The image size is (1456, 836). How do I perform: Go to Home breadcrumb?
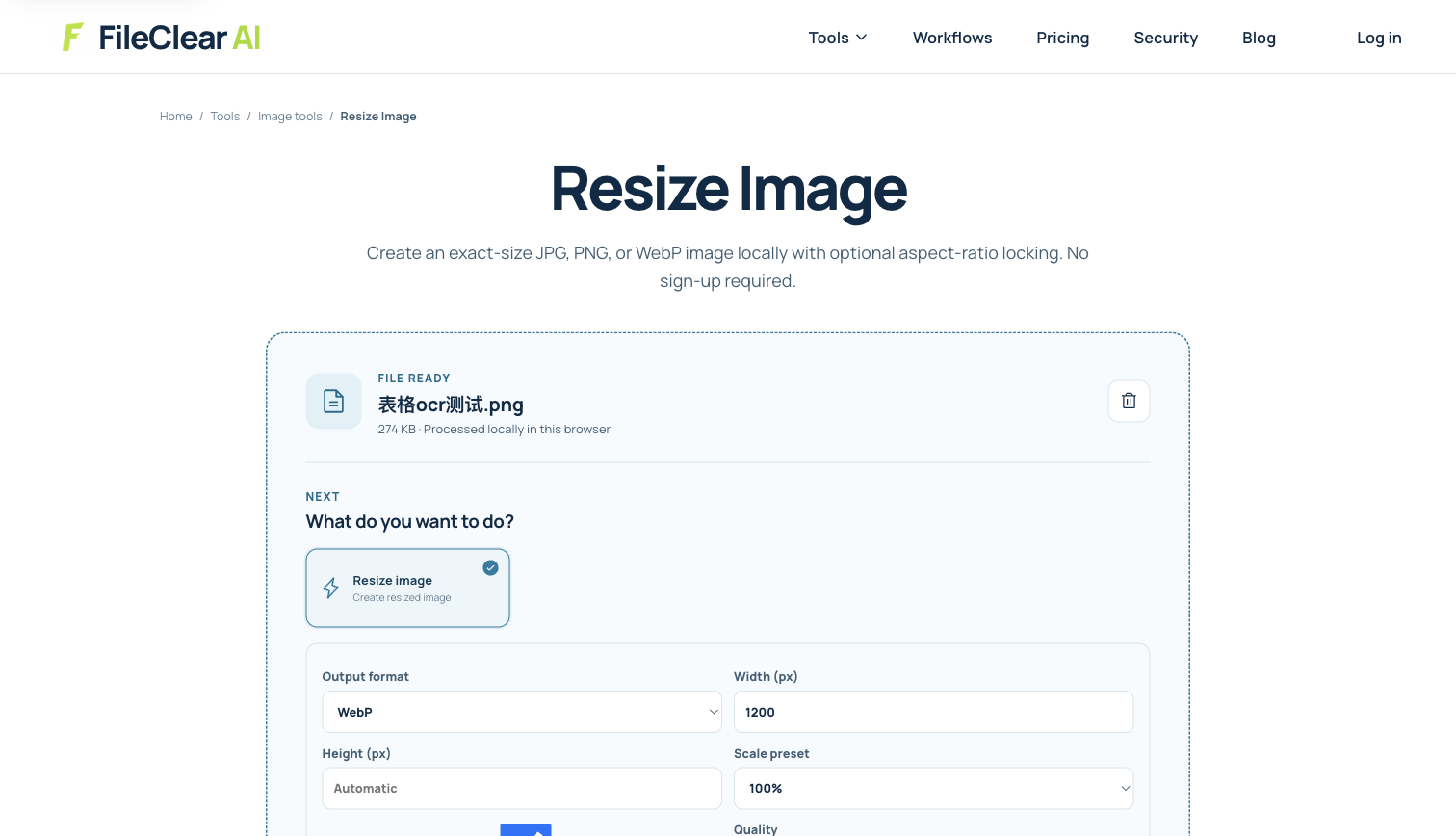[176, 117]
